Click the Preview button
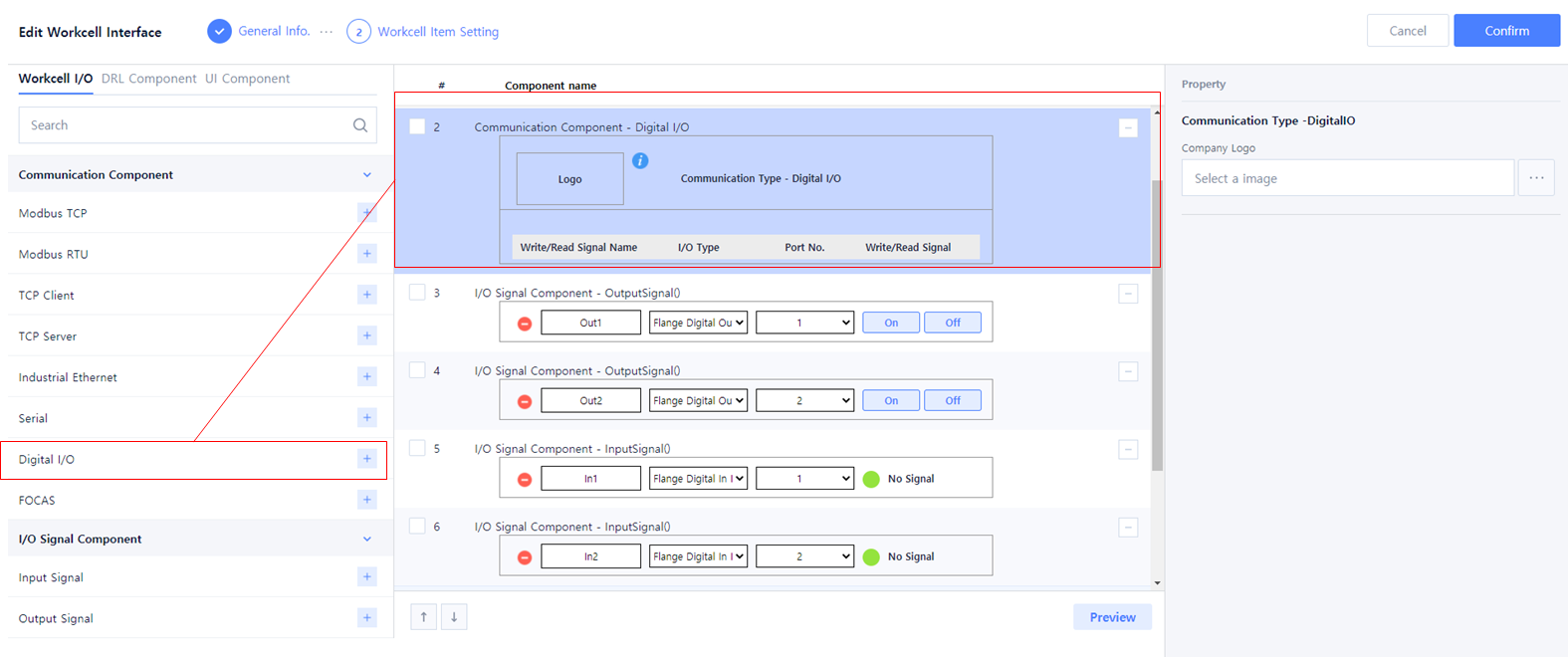The width and height of the screenshot is (1568, 657). [x=1112, y=617]
